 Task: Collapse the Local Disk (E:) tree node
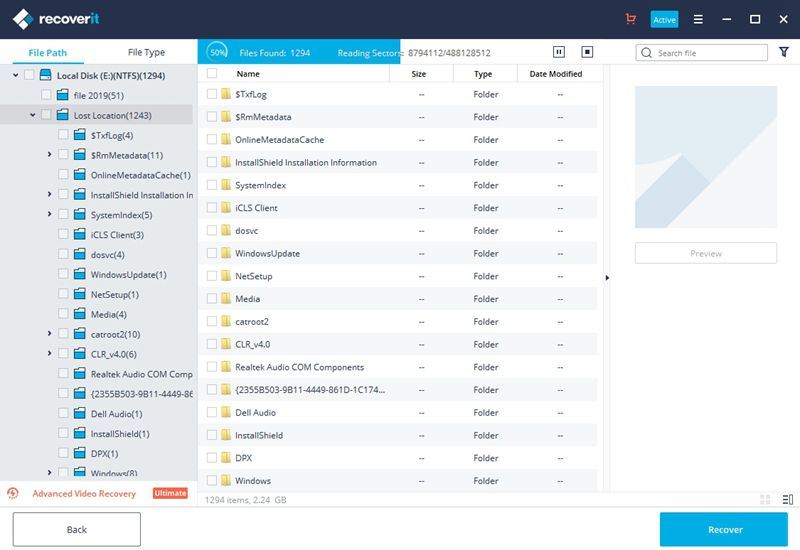point(15,75)
